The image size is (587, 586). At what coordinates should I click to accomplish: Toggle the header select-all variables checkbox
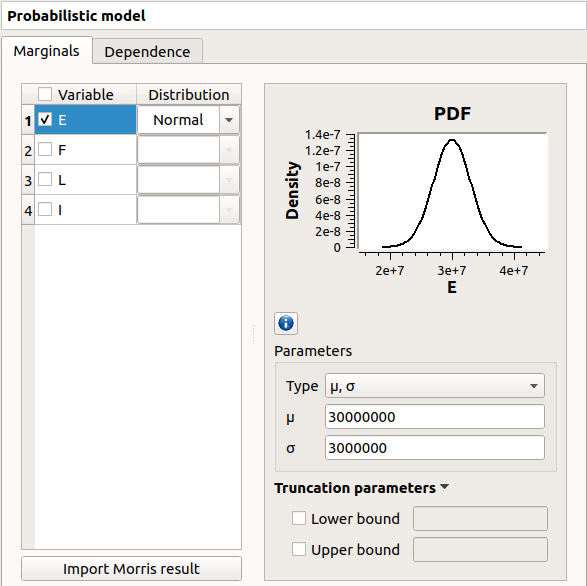tap(45, 94)
